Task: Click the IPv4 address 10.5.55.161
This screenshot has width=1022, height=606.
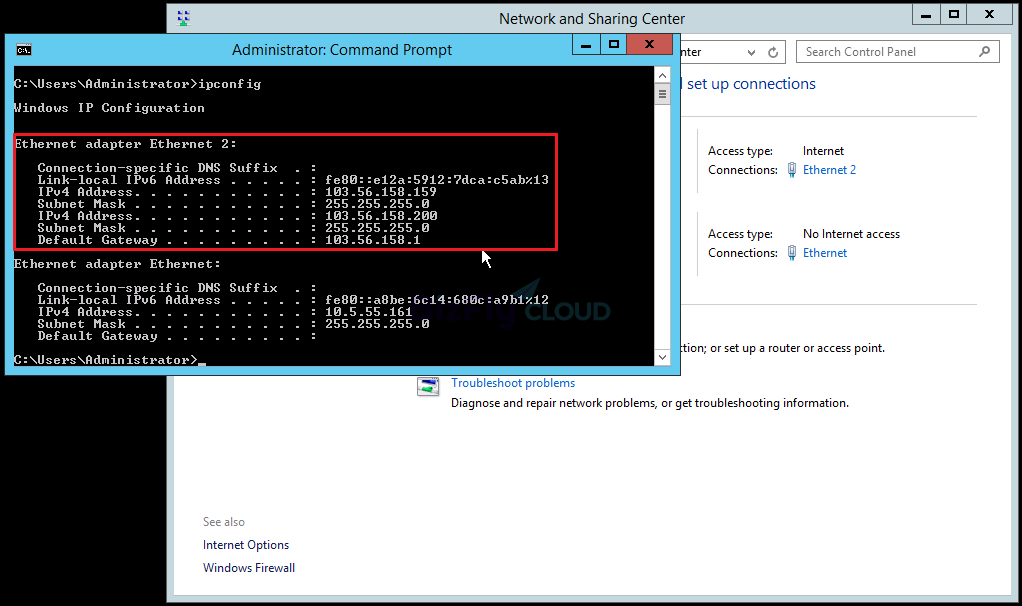Action: pos(368,312)
